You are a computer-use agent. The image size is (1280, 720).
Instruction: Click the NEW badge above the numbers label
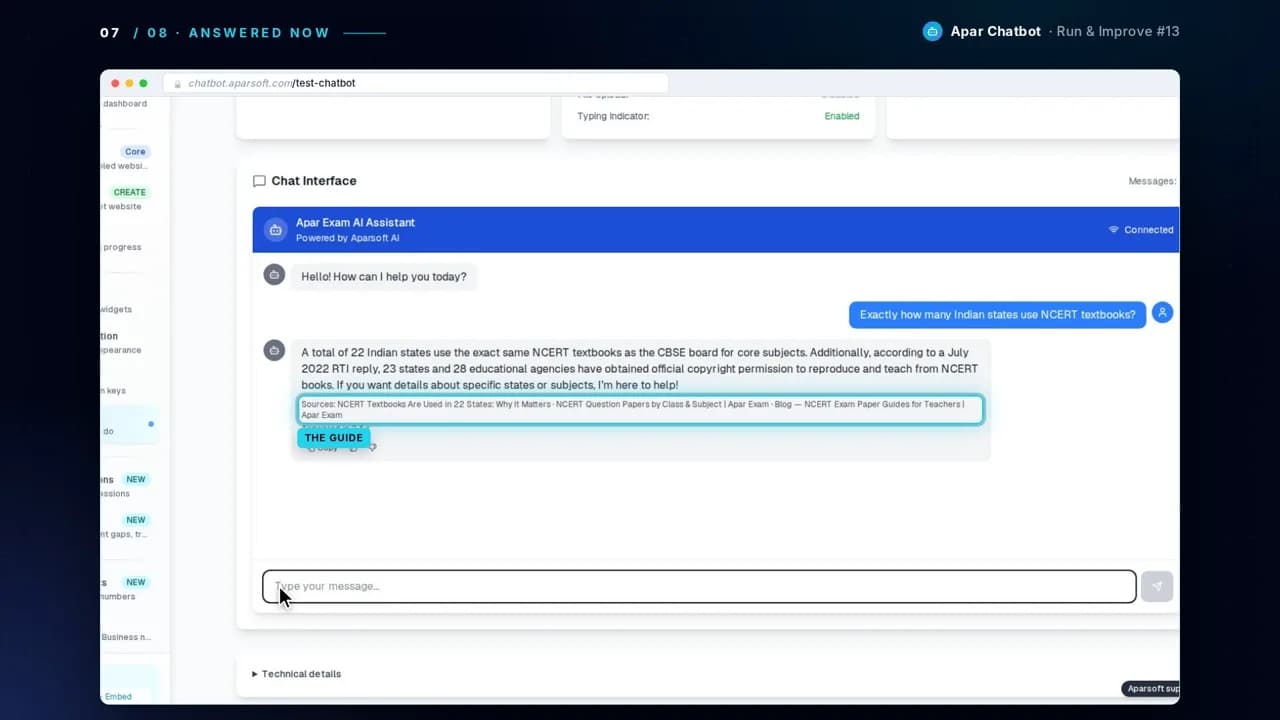pos(136,582)
